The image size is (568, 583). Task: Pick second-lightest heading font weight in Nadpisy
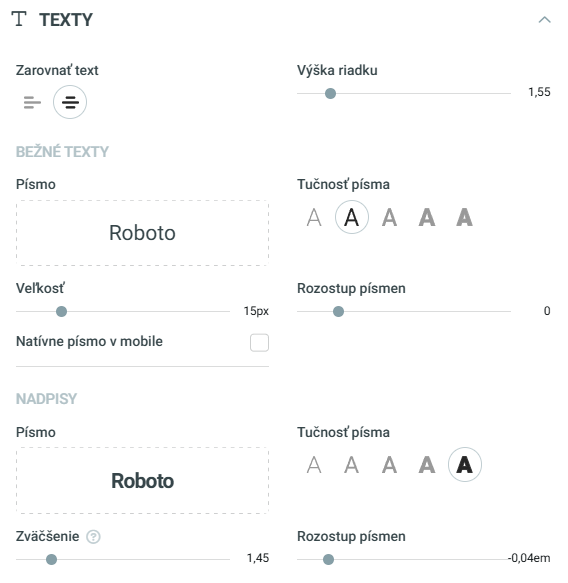point(352,465)
